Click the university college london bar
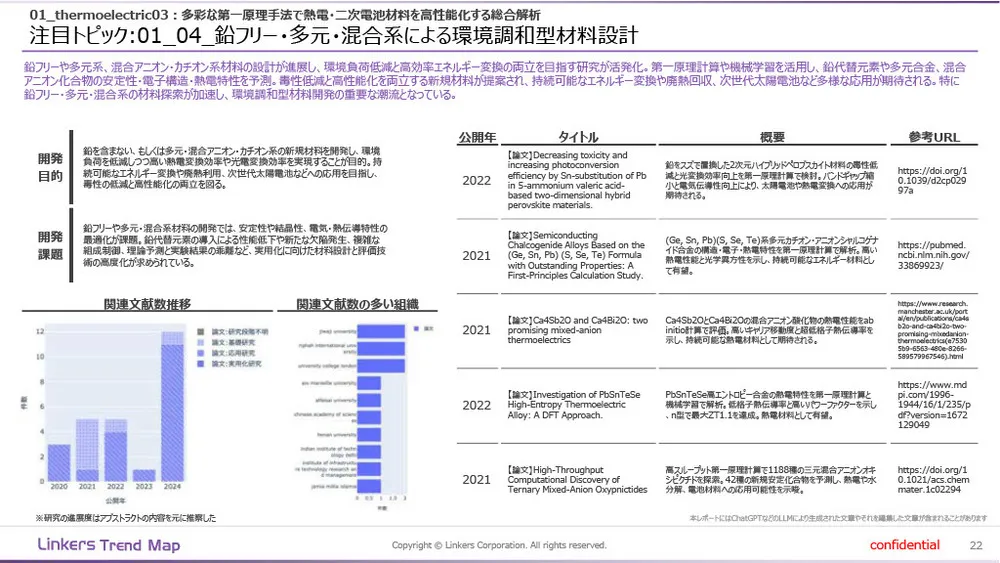 point(381,365)
